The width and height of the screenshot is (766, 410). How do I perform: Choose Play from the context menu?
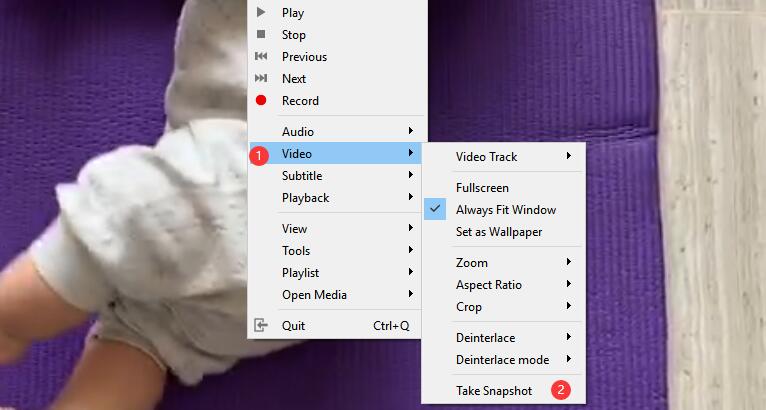click(x=335, y=13)
